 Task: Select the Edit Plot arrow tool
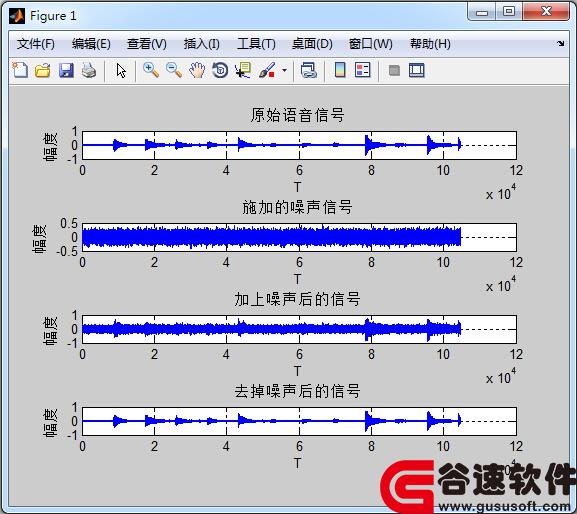click(x=121, y=71)
